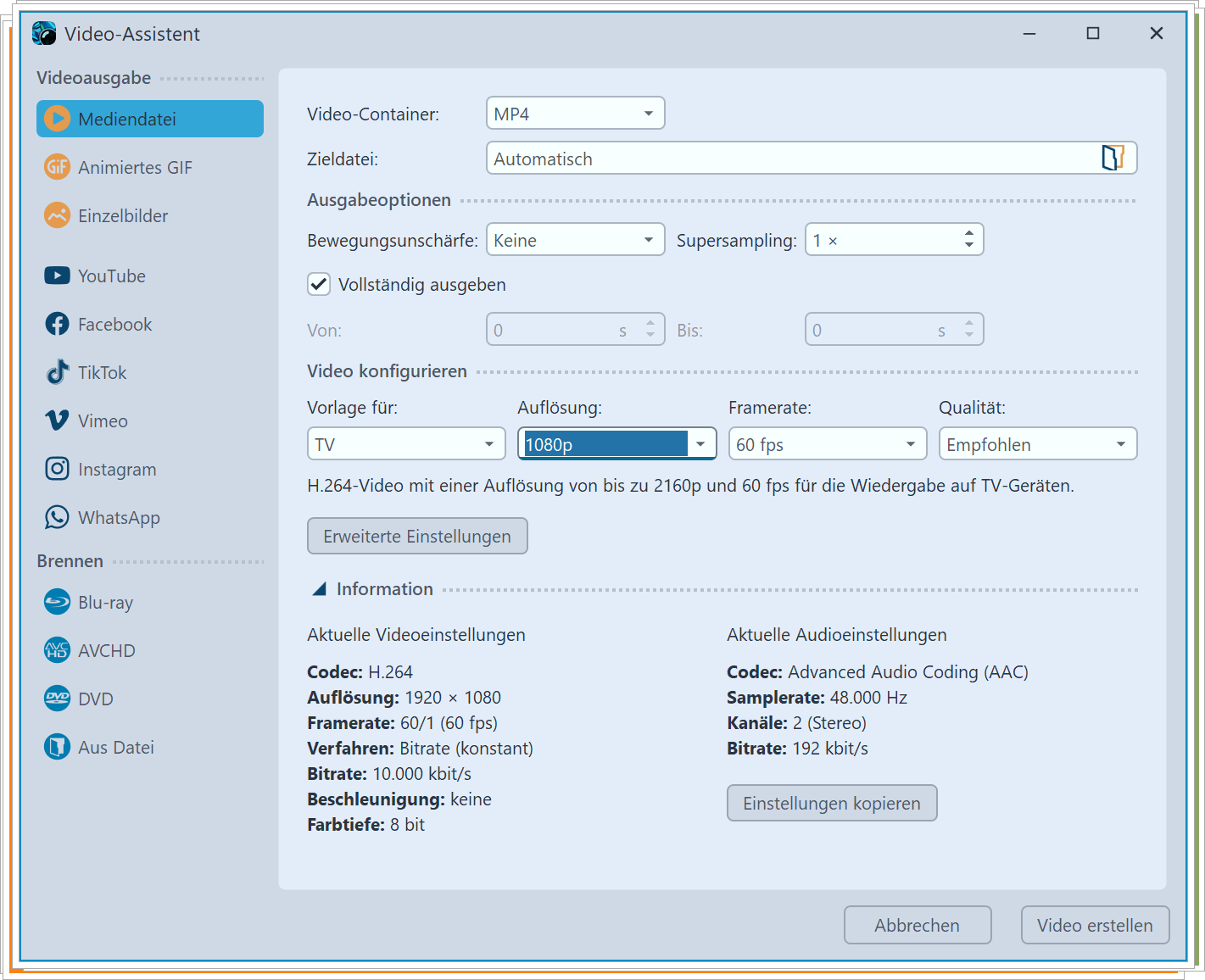
Task: Click Einstellungen kopieren button
Action: point(832,803)
